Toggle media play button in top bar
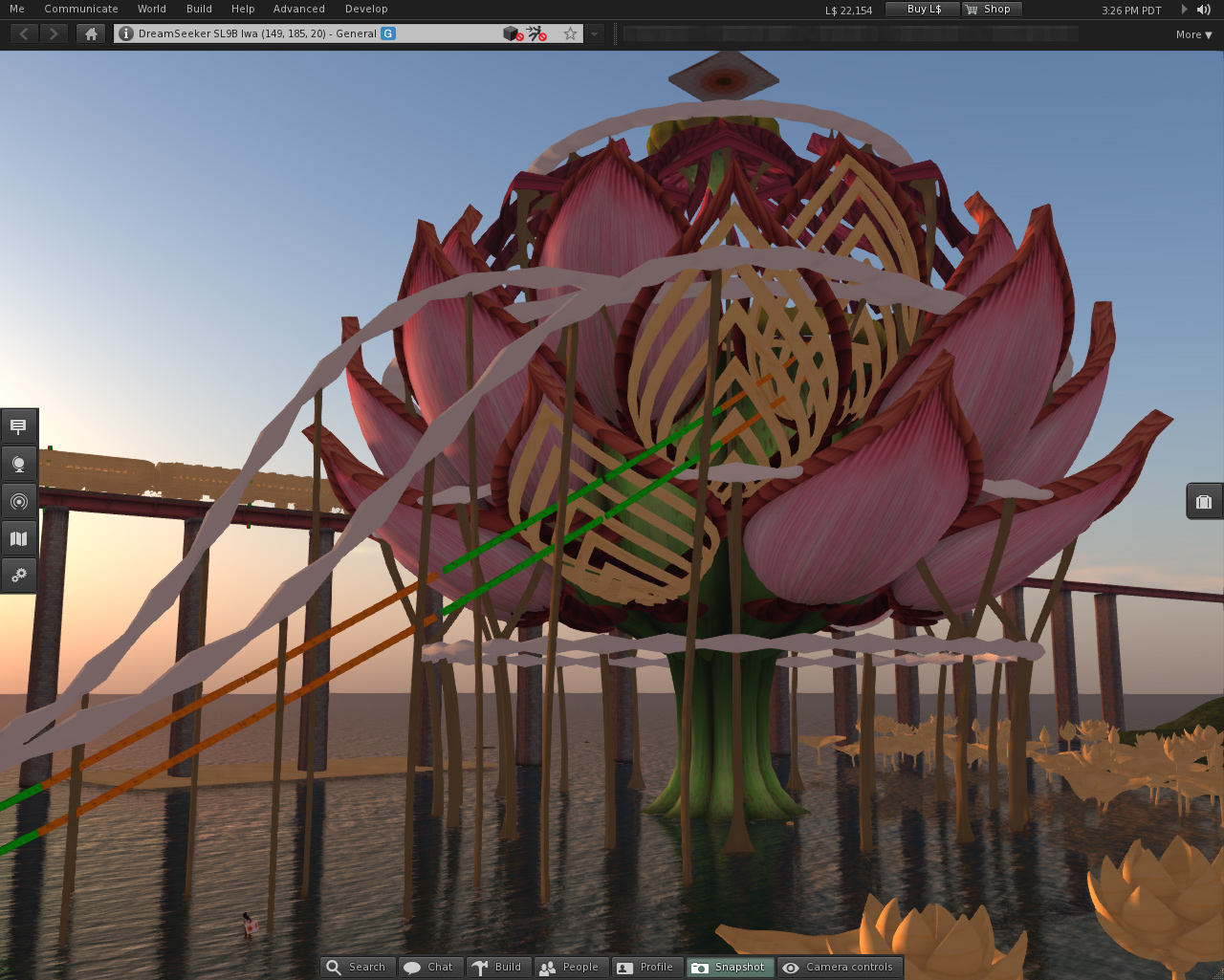1224x980 pixels. 1184,10
